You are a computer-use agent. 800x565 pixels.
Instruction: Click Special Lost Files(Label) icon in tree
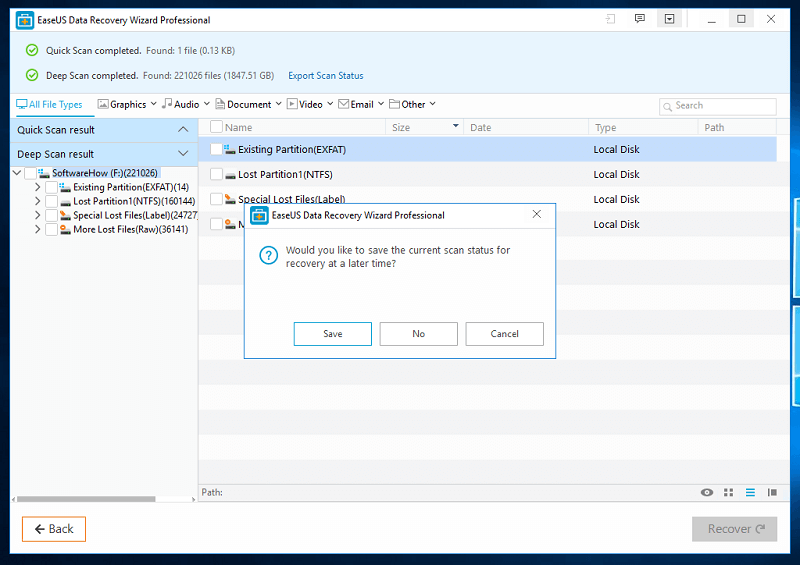(x=65, y=215)
